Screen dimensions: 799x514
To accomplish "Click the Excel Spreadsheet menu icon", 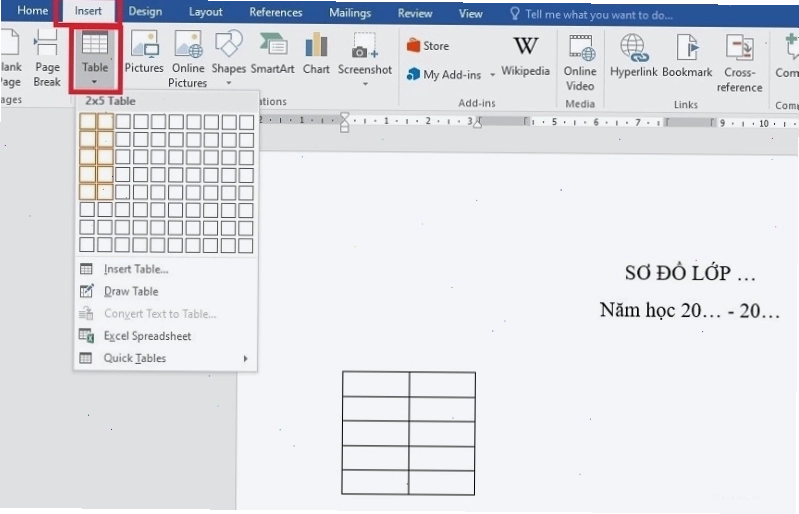I will [86, 335].
